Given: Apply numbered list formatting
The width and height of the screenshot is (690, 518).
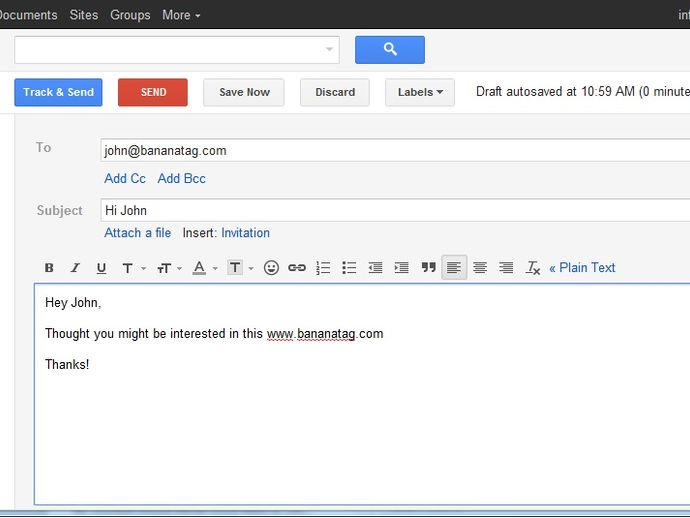Looking at the screenshot, I should pyautogui.click(x=323, y=268).
